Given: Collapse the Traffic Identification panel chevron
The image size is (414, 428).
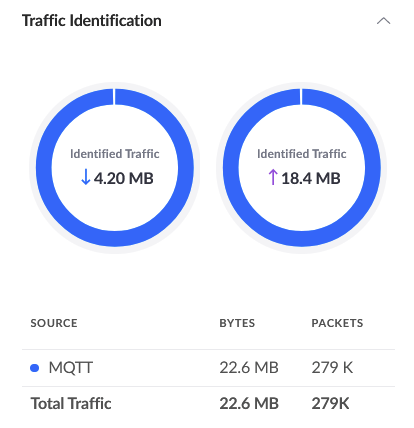Looking at the screenshot, I should (x=383, y=21).
